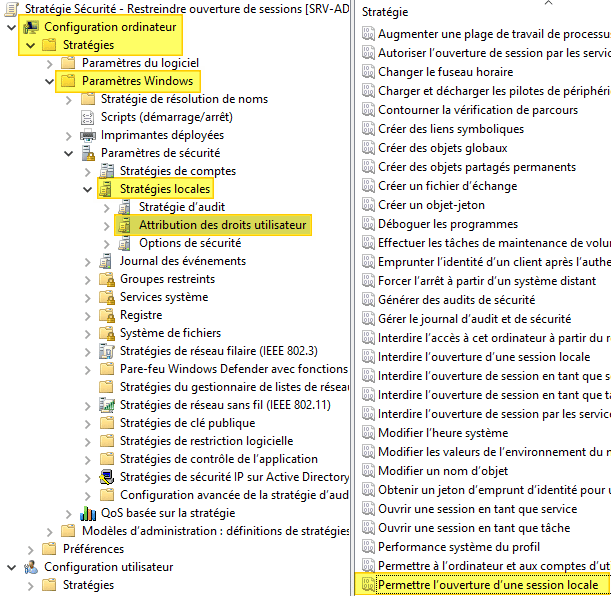This screenshot has width=611, height=596.
Task: Click the Stratégies de réseau sans fil icon
Action: [107, 405]
